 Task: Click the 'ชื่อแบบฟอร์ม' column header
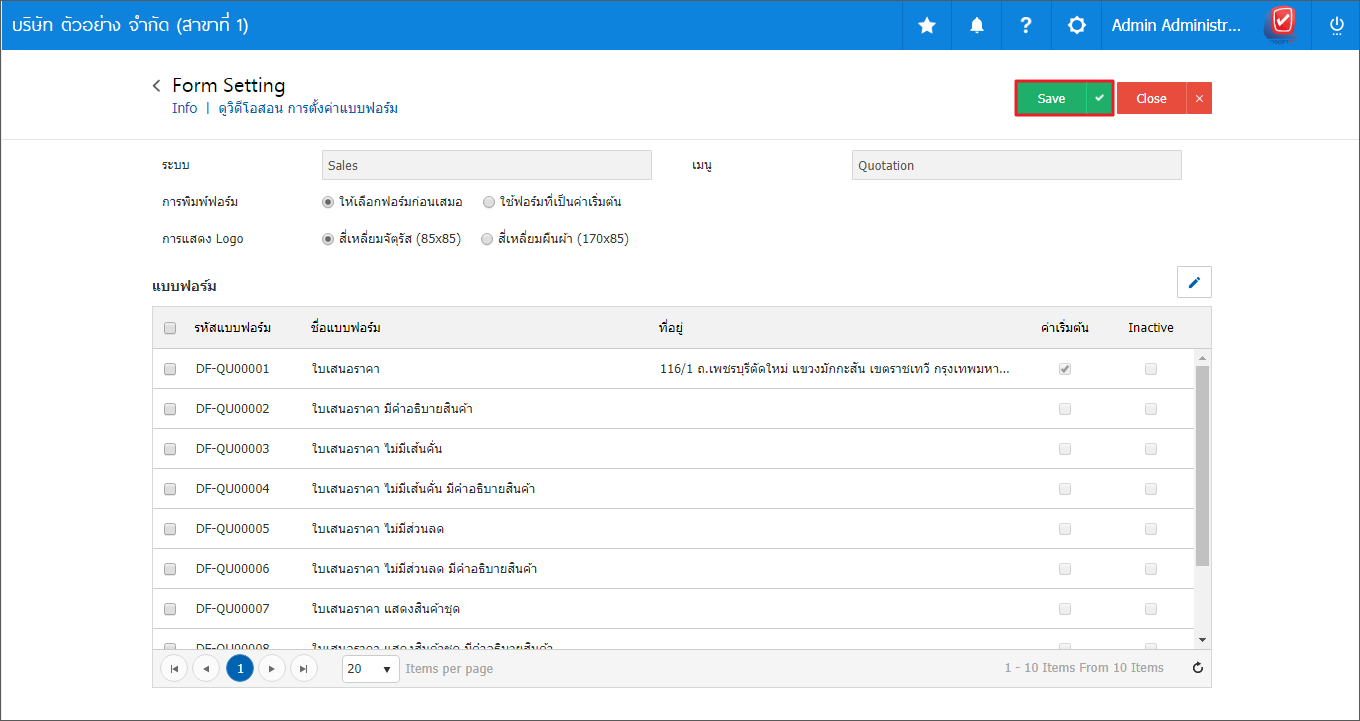click(346, 328)
